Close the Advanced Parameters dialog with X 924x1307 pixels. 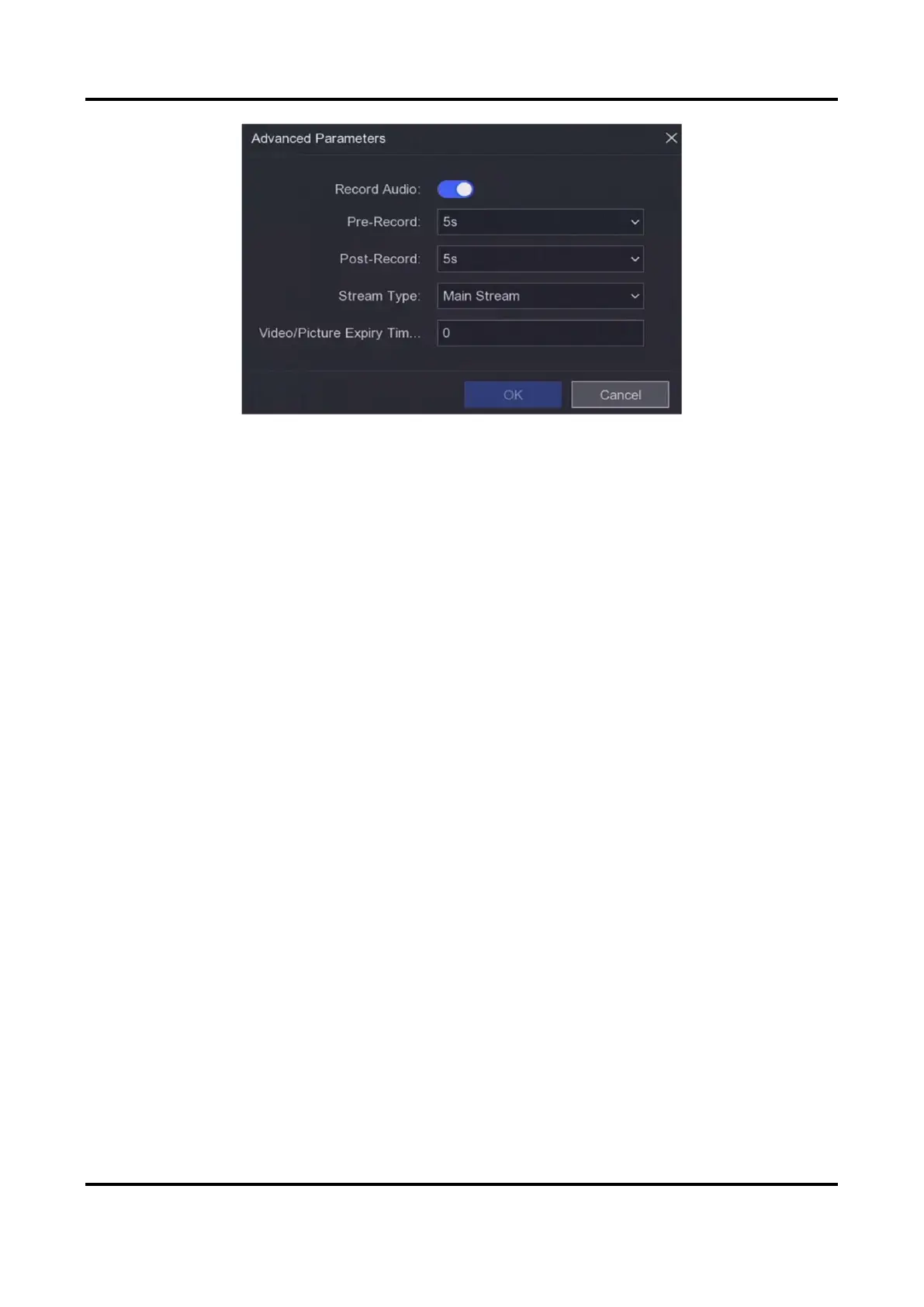(671, 138)
